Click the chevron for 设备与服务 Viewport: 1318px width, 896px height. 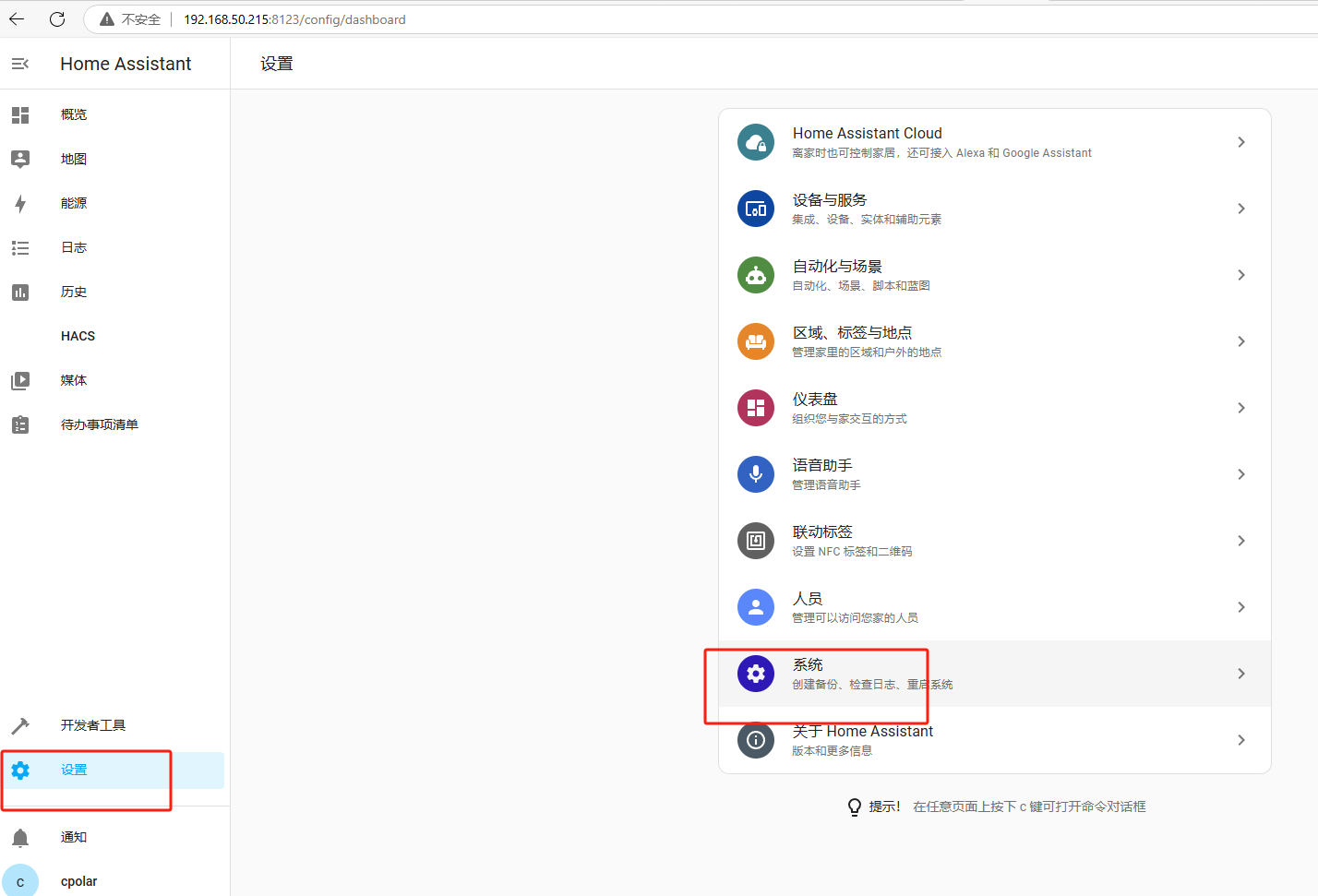point(1241,209)
